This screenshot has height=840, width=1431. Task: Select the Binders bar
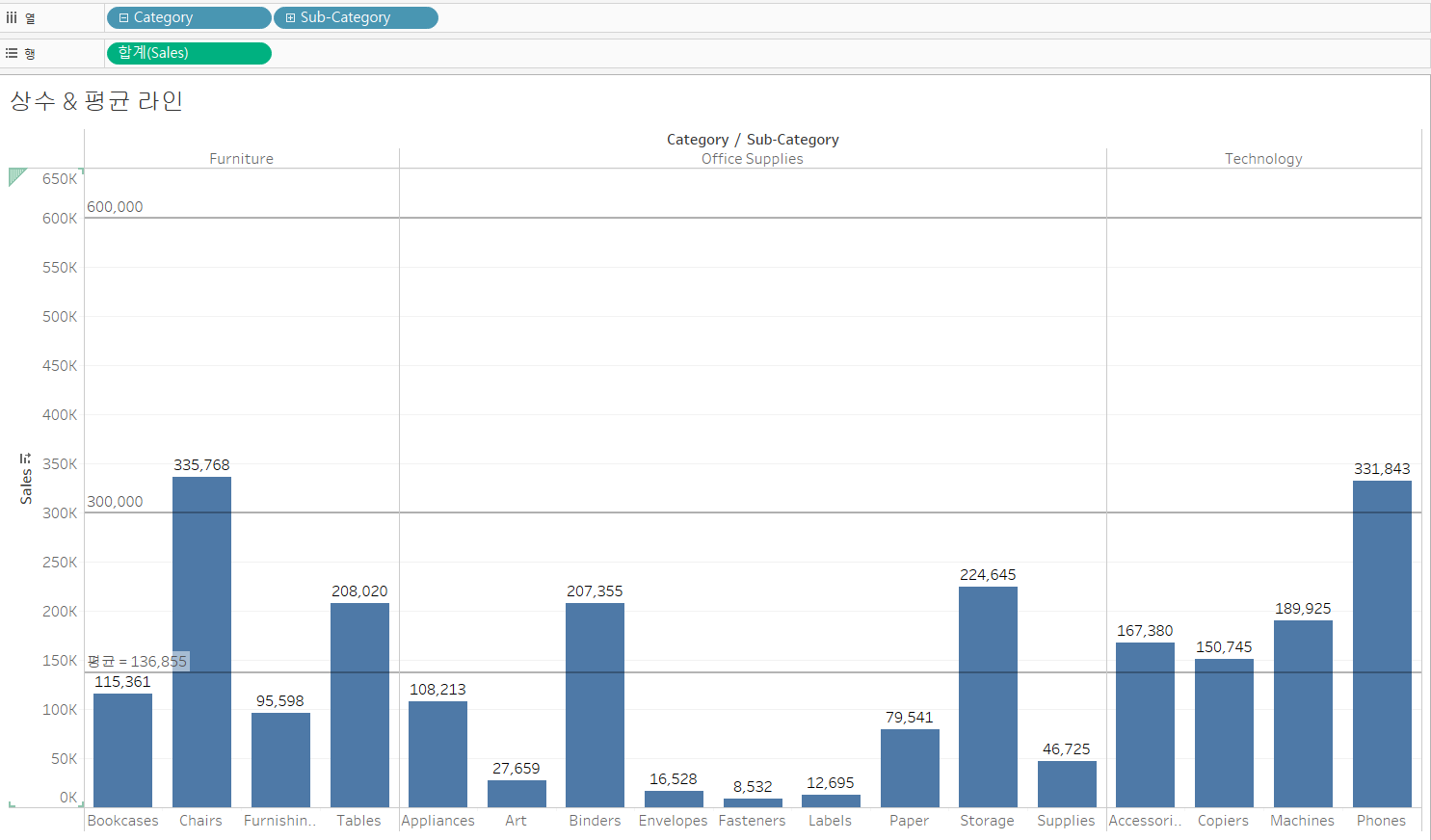coord(595,705)
